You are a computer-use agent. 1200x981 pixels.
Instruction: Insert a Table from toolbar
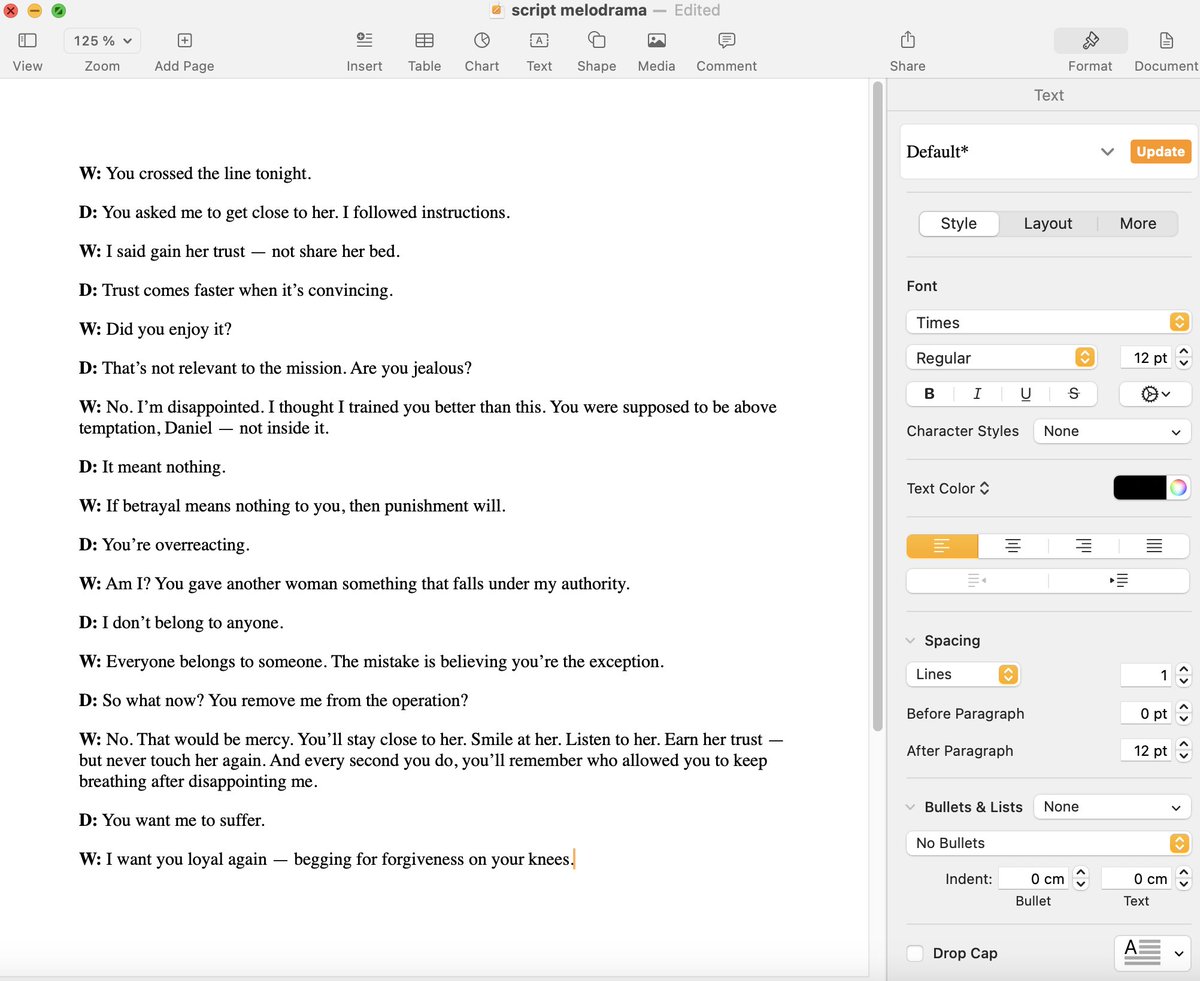coord(424,40)
